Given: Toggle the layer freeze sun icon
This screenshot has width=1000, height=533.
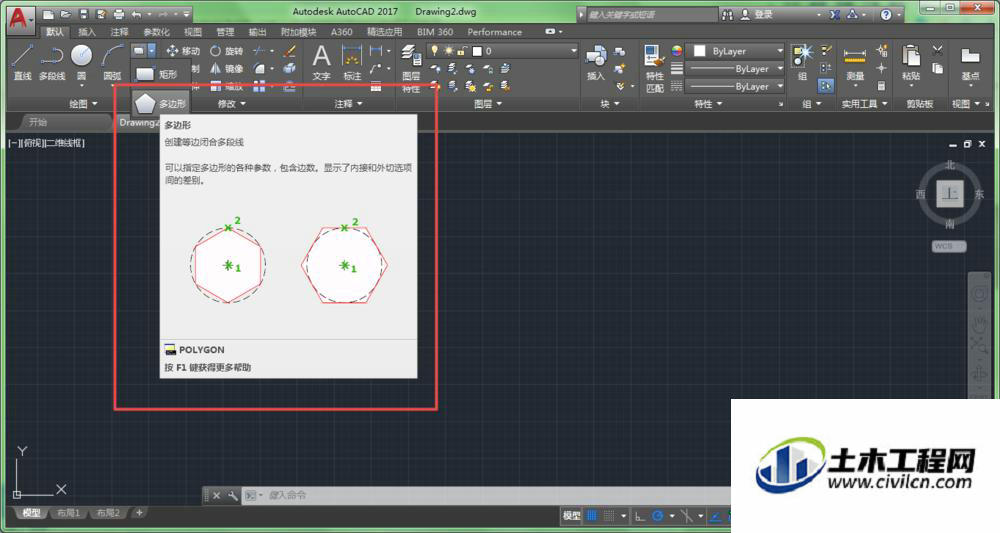Looking at the screenshot, I should pos(449,50).
